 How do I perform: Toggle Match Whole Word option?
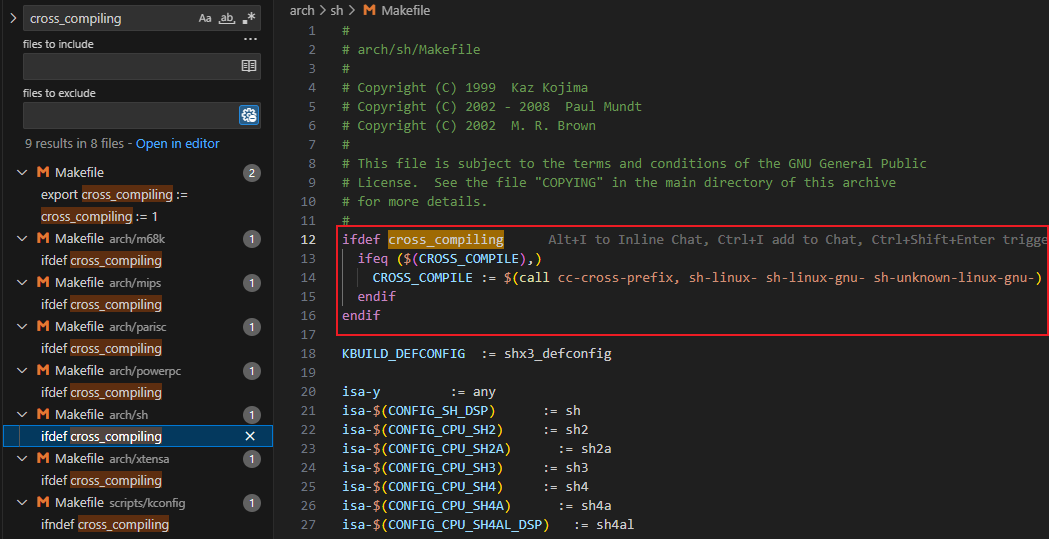[x=227, y=18]
